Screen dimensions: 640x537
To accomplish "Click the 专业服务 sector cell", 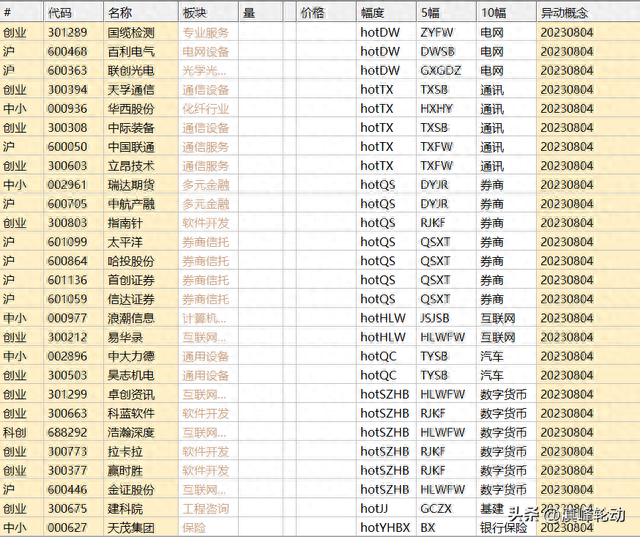I will (205, 32).
